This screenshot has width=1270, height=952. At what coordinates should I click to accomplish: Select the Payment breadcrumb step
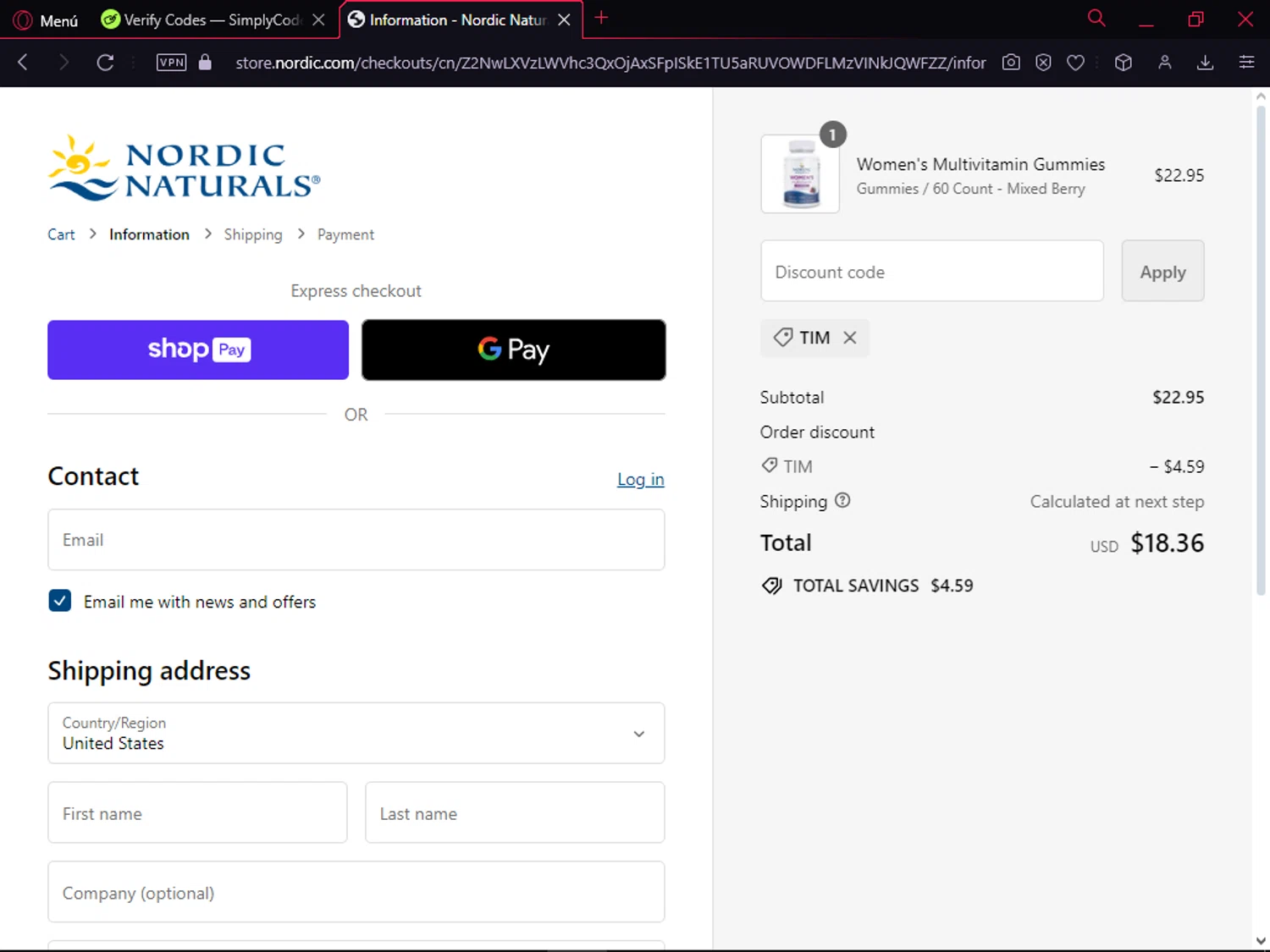tap(345, 234)
